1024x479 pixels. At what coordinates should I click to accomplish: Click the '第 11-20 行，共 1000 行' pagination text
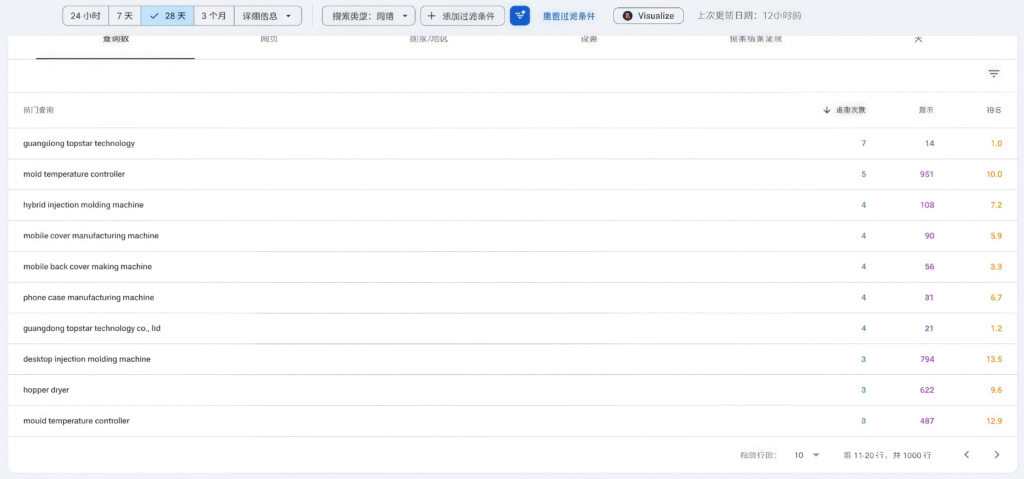887,455
